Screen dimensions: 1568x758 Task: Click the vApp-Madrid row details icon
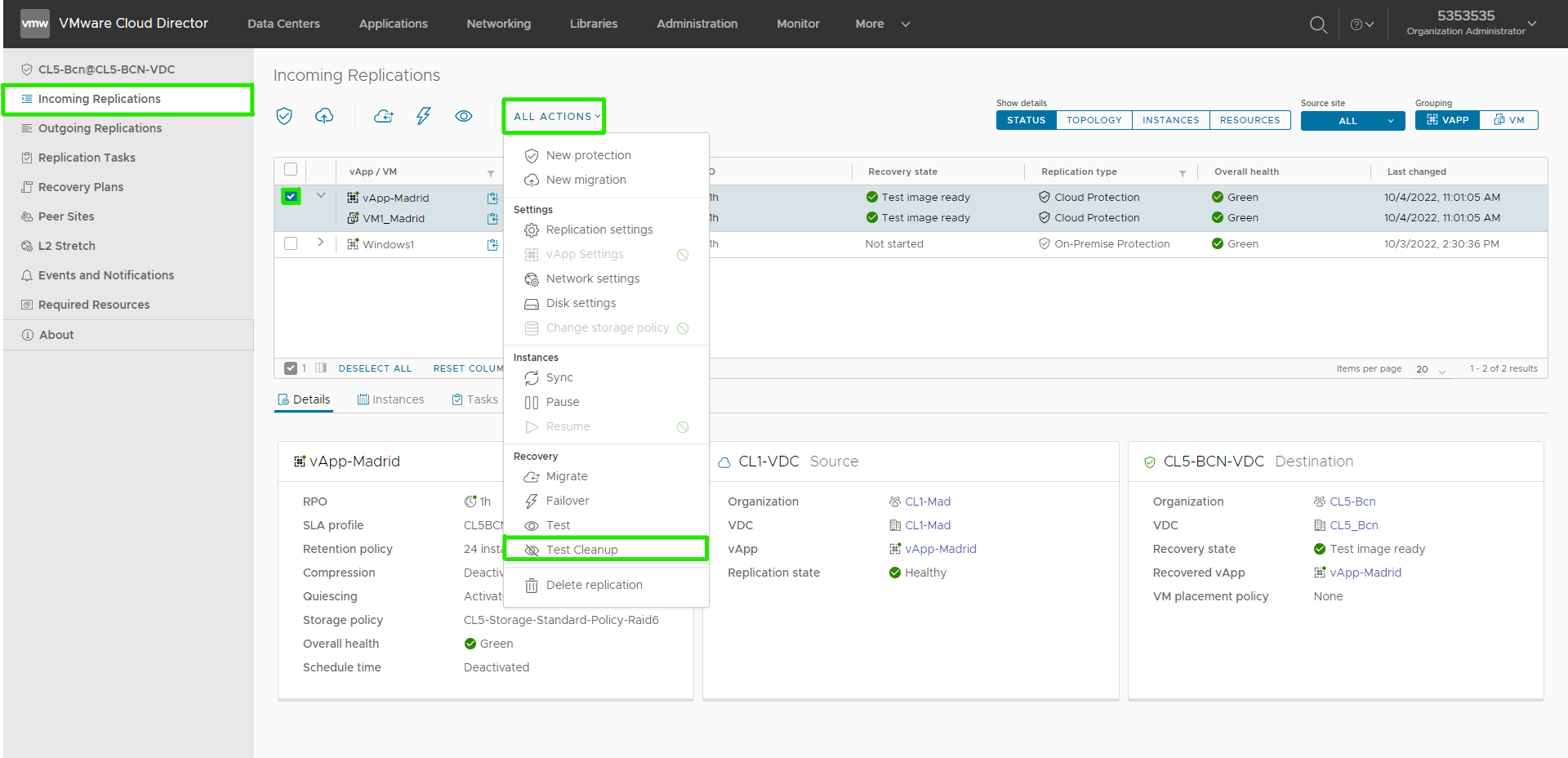492,198
